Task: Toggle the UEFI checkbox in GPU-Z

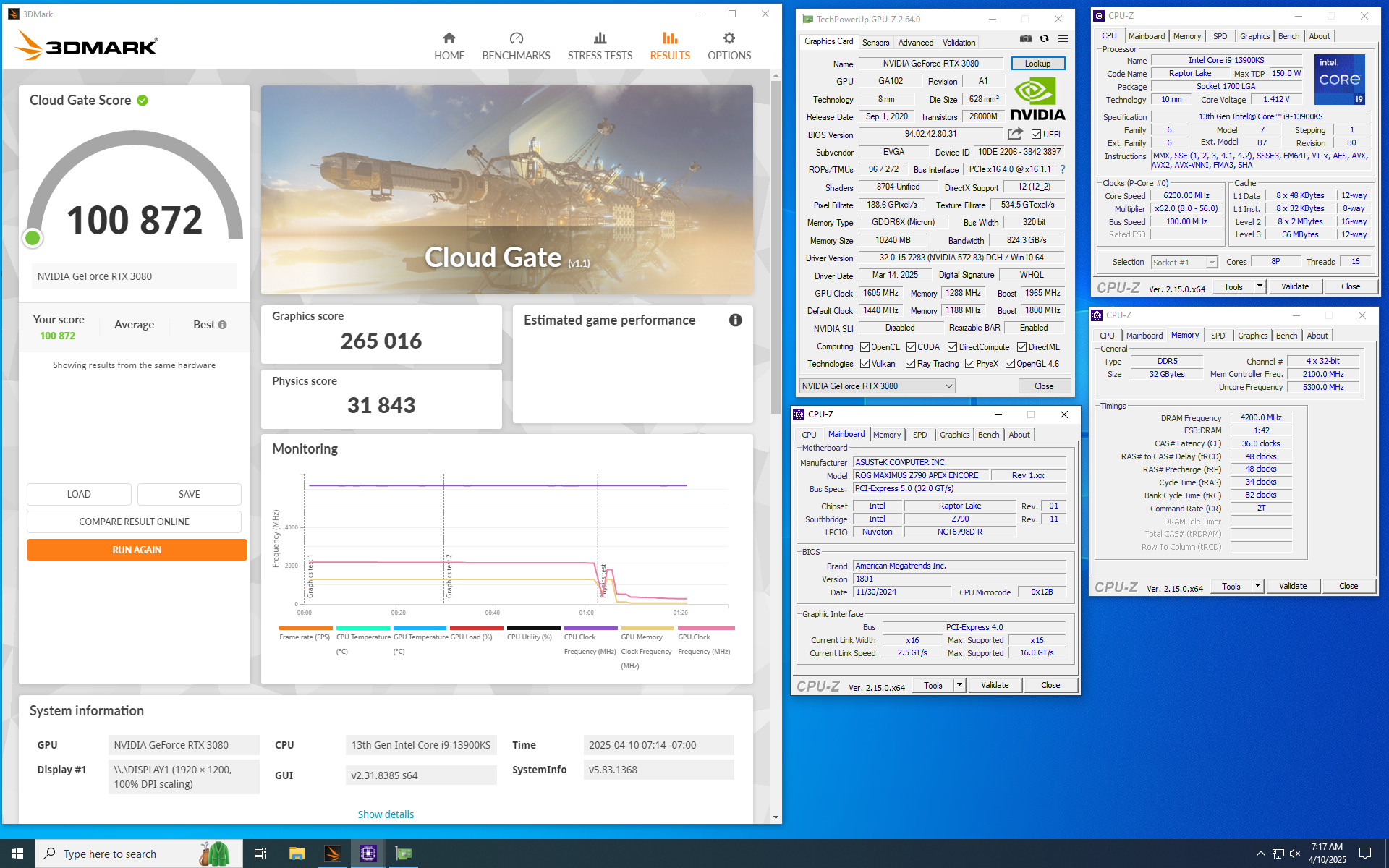Action: click(1036, 135)
